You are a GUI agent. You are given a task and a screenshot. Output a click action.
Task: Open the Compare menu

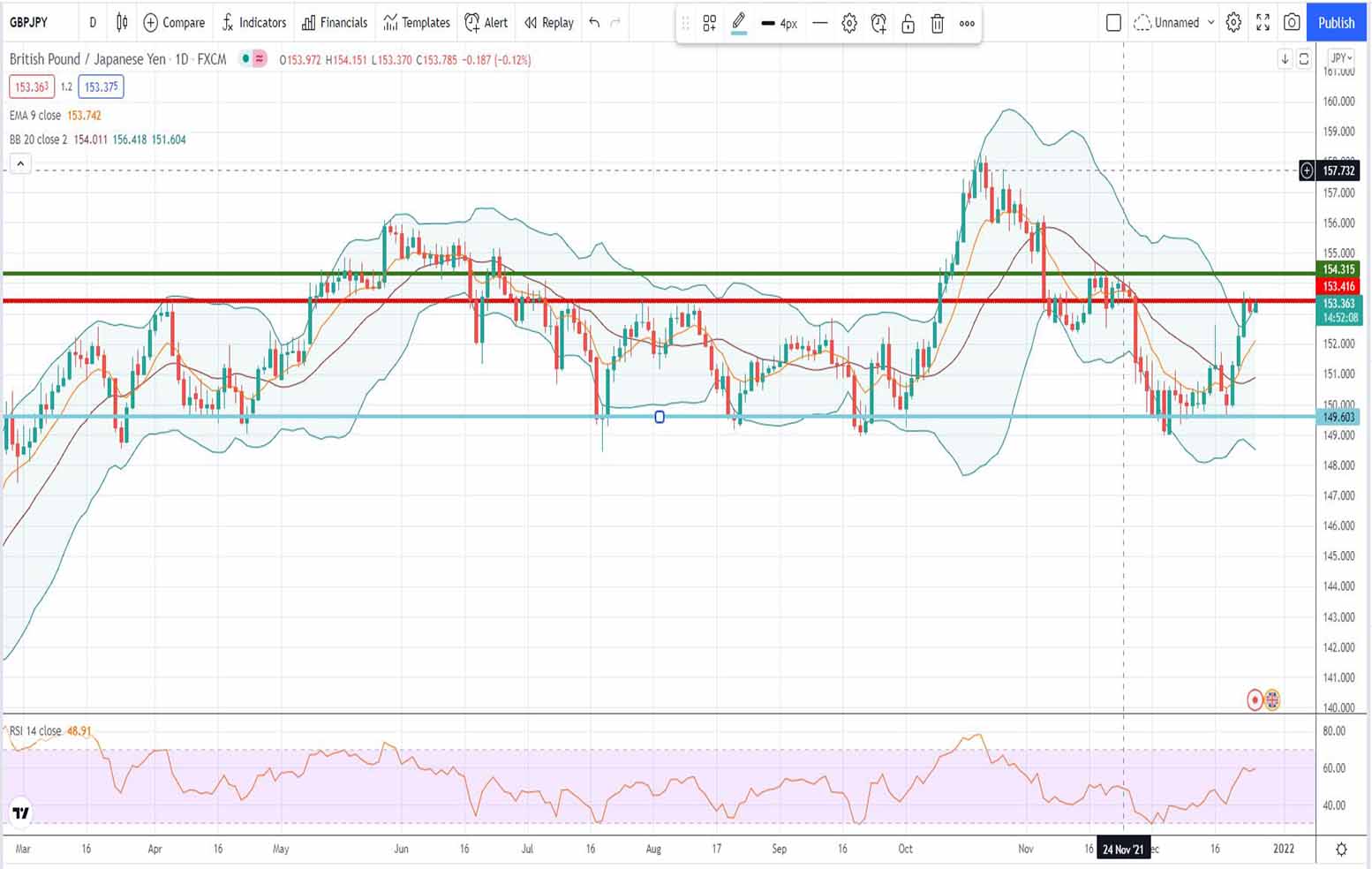(174, 23)
